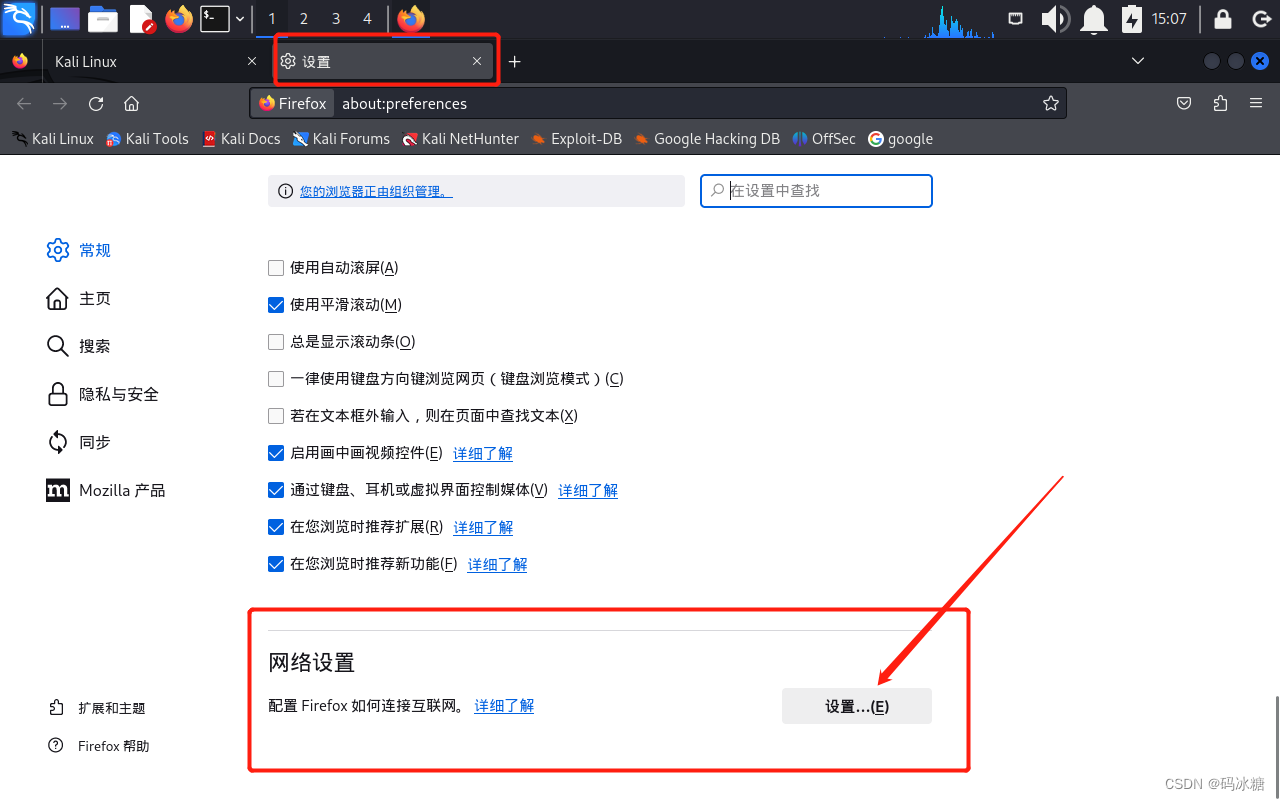Bookmark this page with star icon

1050,103
